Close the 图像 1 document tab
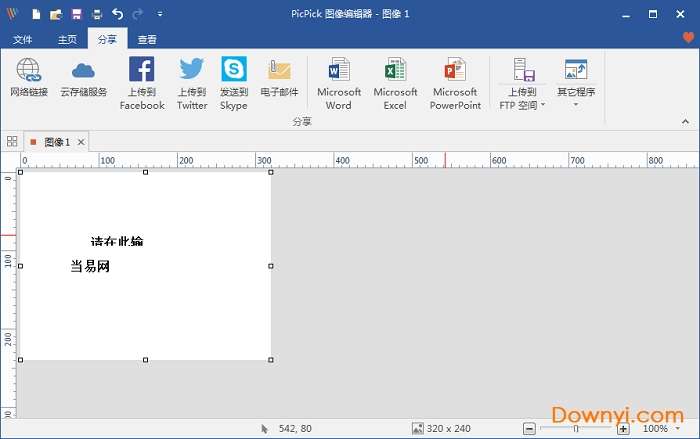This screenshot has width=700, height=439. (x=81, y=142)
